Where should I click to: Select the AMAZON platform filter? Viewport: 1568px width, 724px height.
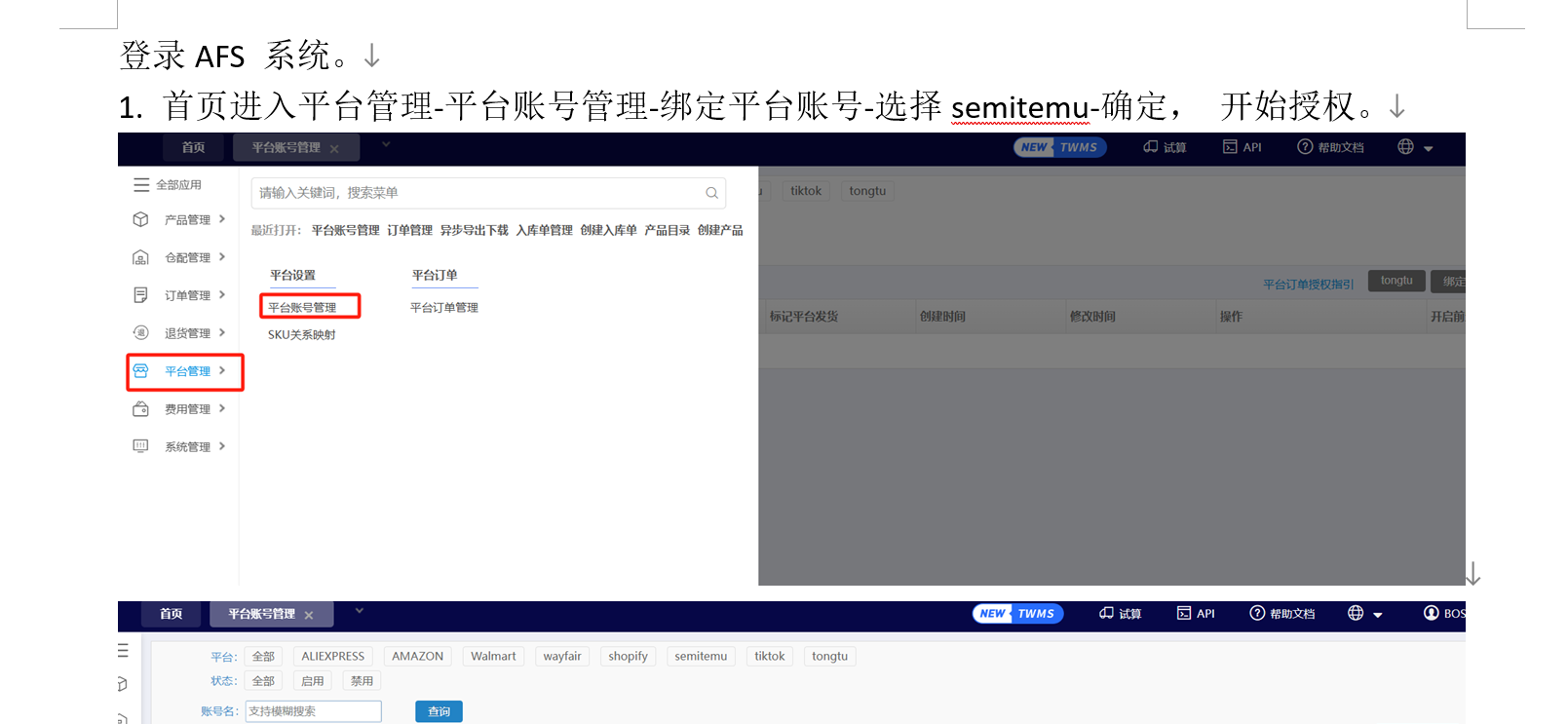(417, 657)
